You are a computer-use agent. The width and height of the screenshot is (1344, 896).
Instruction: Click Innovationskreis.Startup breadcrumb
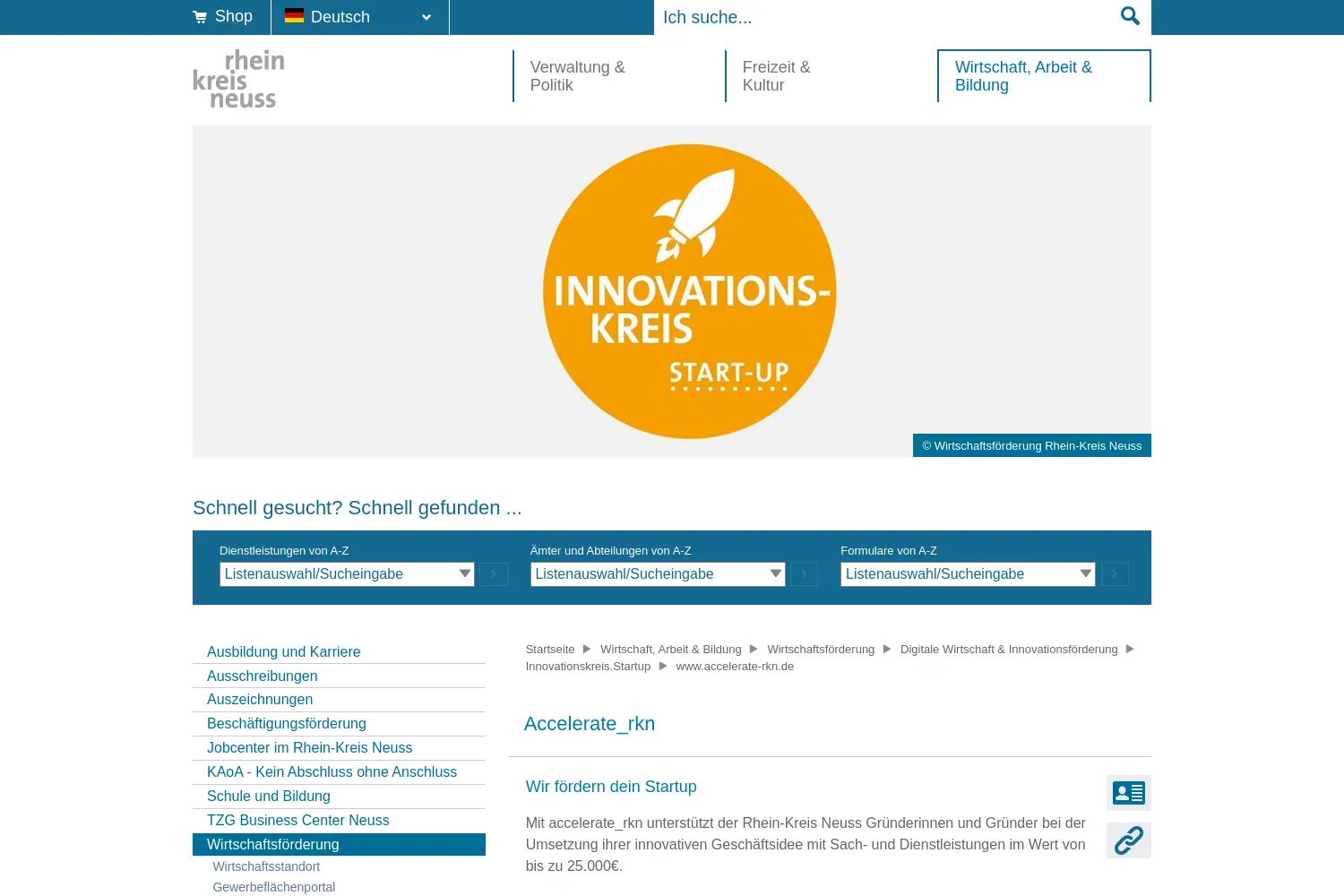click(588, 667)
